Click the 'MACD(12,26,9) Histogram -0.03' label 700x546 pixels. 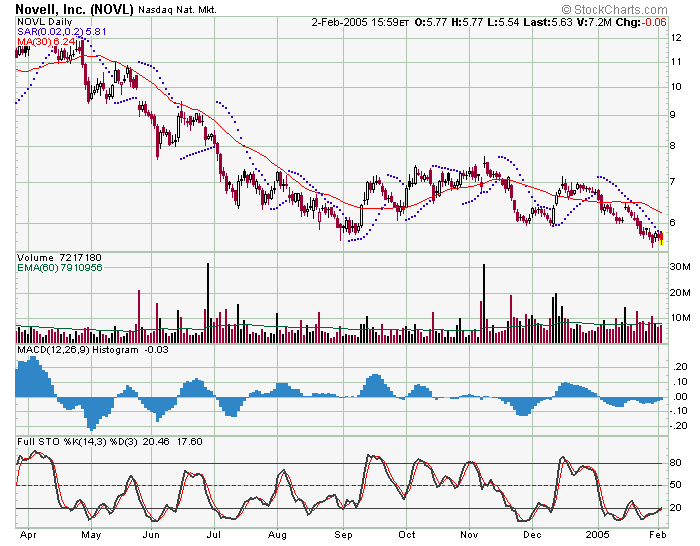(93, 350)
